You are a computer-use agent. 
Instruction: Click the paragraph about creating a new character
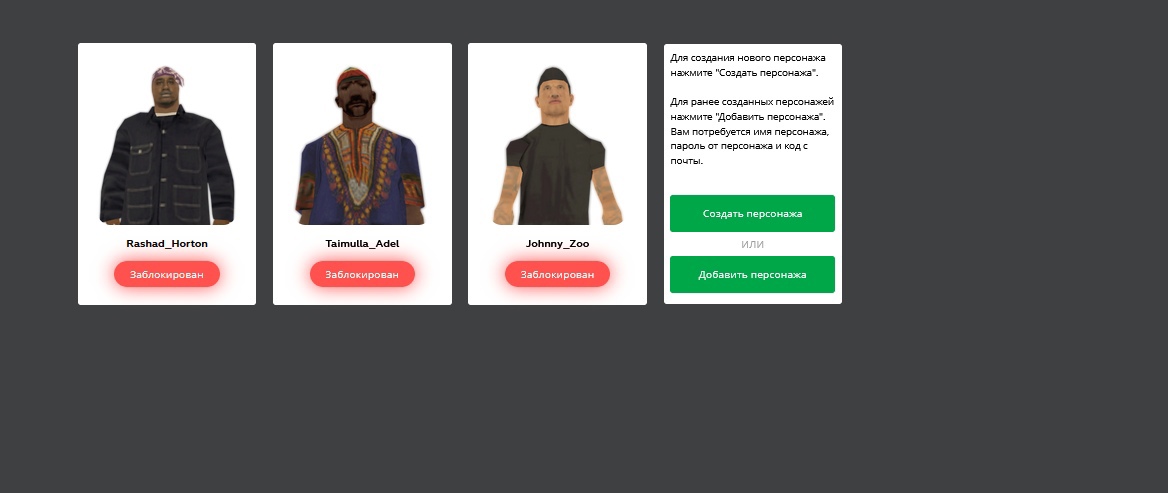[x=748, y=65]
